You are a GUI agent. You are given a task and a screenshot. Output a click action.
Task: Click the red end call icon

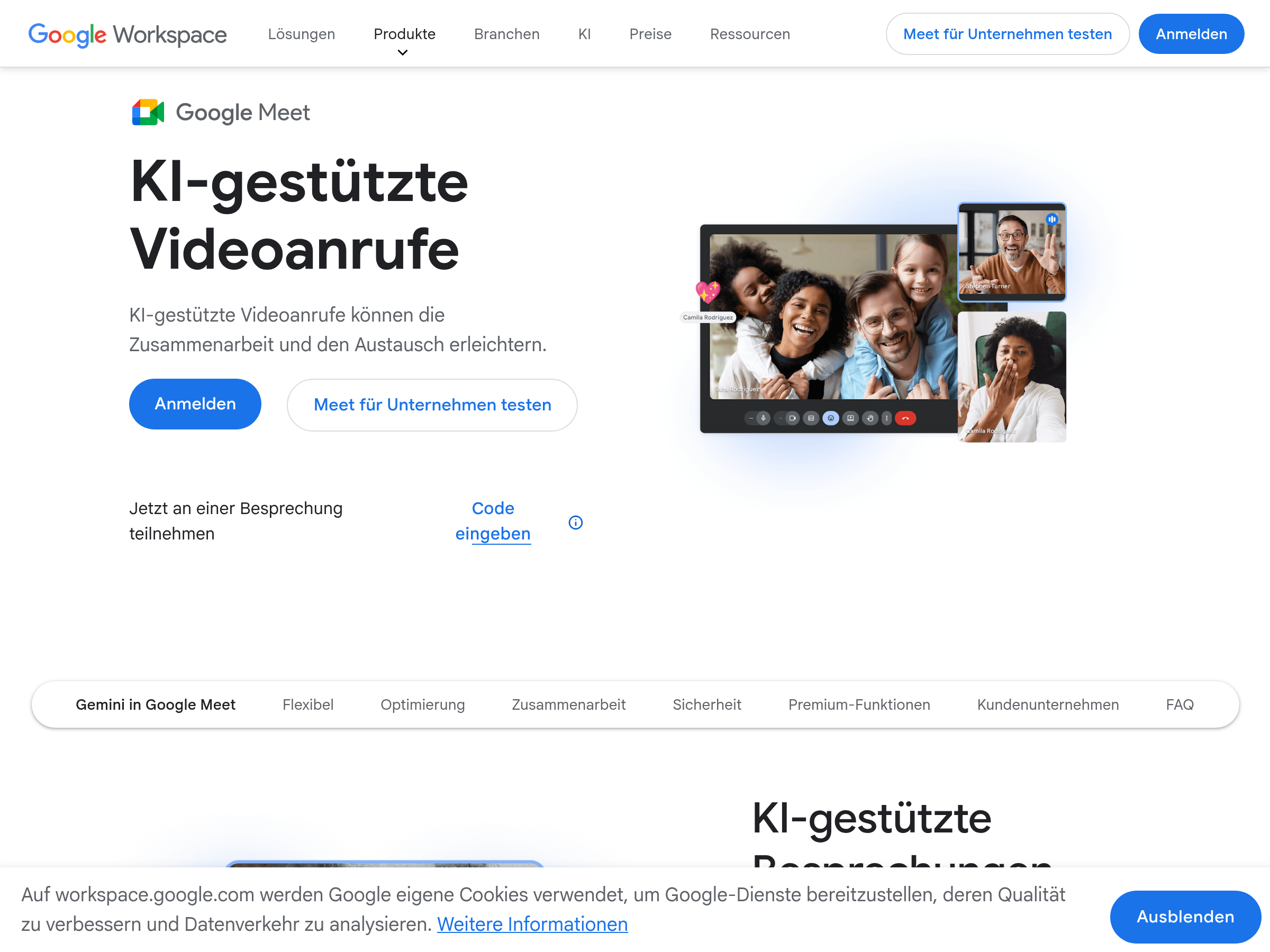[906, 418]
